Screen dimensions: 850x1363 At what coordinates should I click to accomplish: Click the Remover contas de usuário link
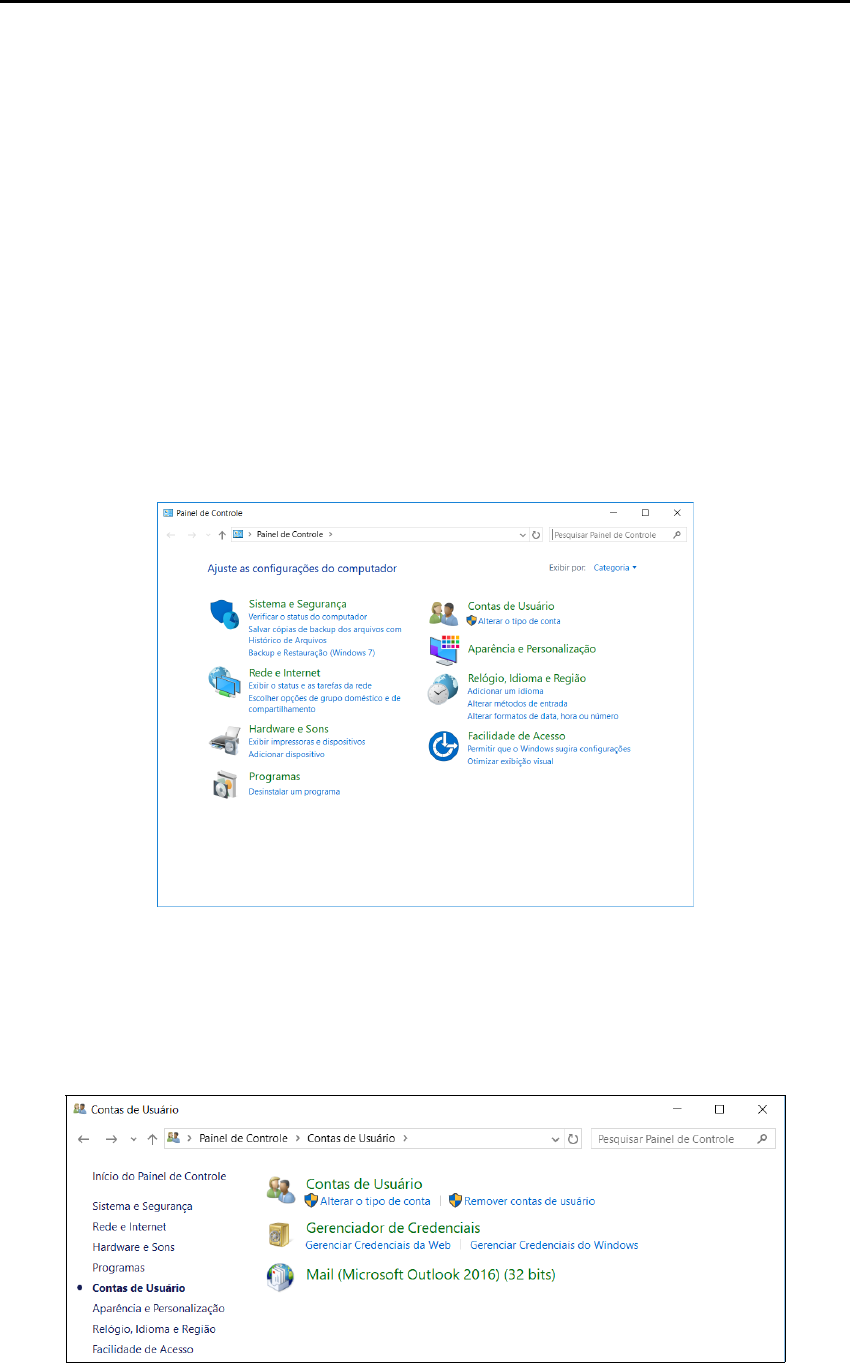click(x=529, y=1201)
